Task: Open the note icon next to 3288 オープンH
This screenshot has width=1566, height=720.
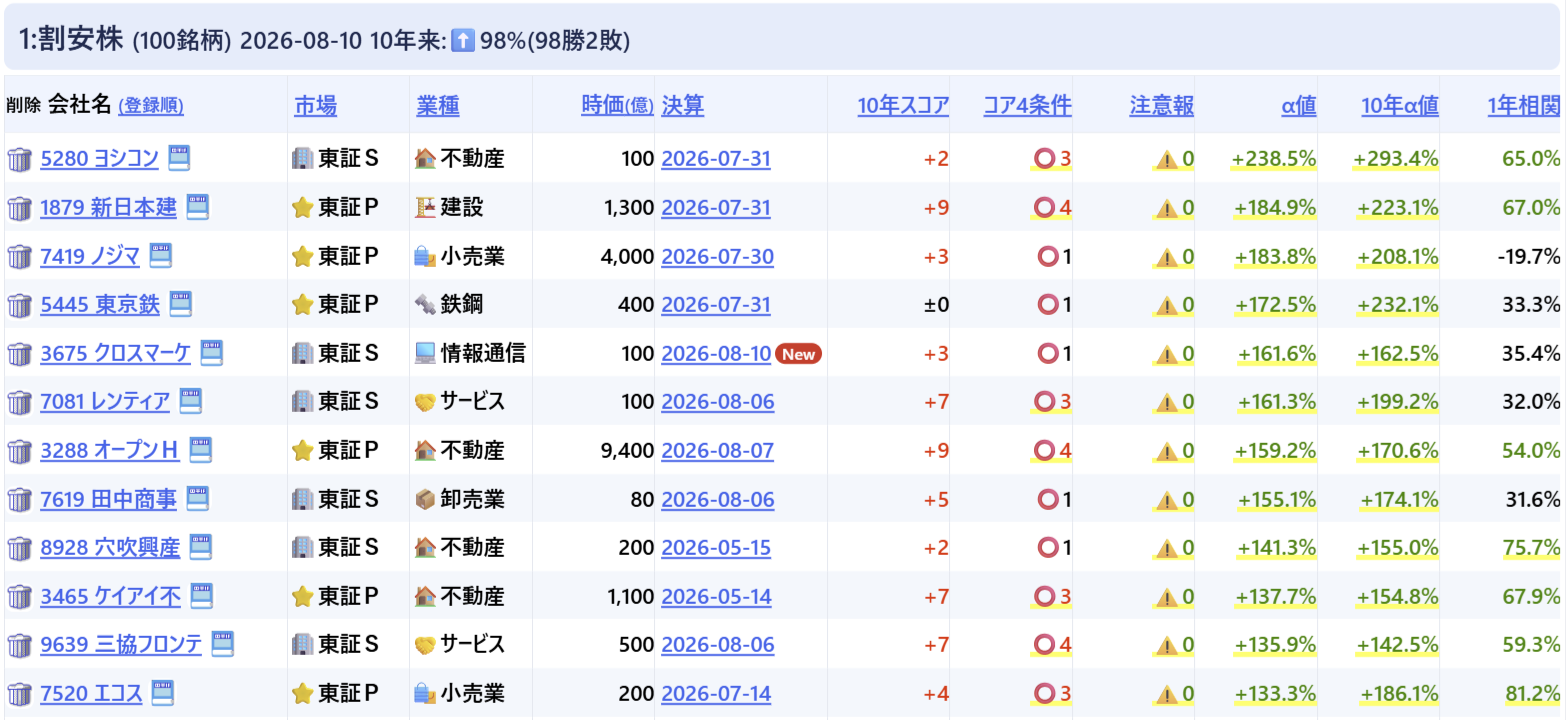Action: (x=201, y=449)
